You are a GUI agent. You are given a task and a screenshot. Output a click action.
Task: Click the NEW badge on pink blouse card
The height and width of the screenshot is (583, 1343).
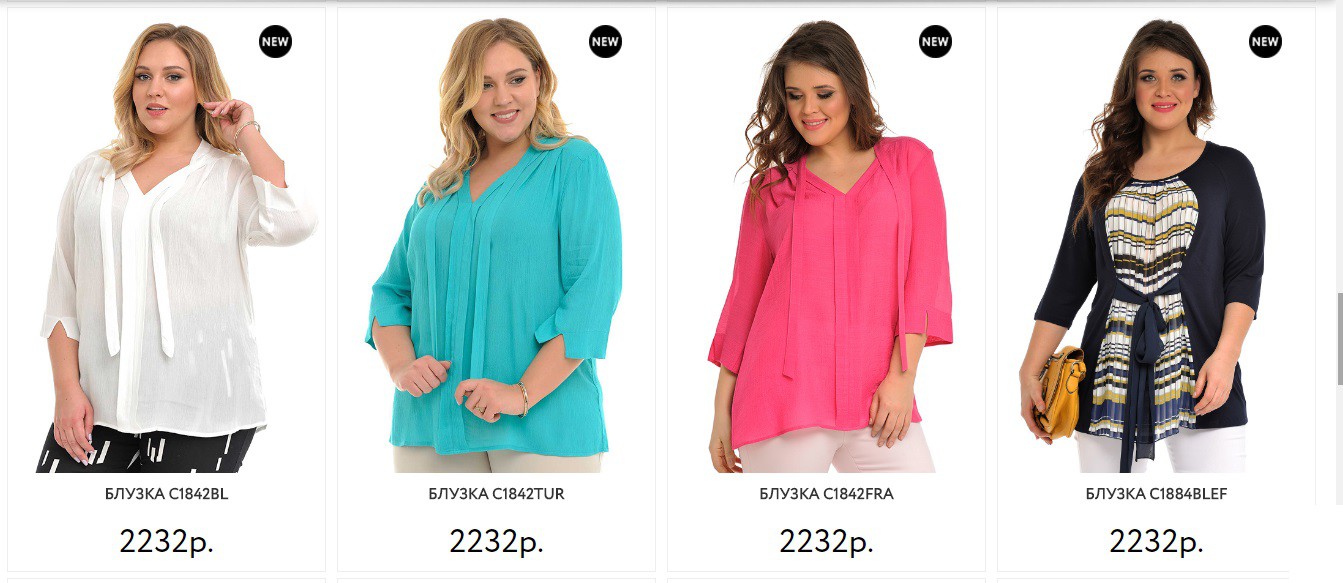(935, 42)
